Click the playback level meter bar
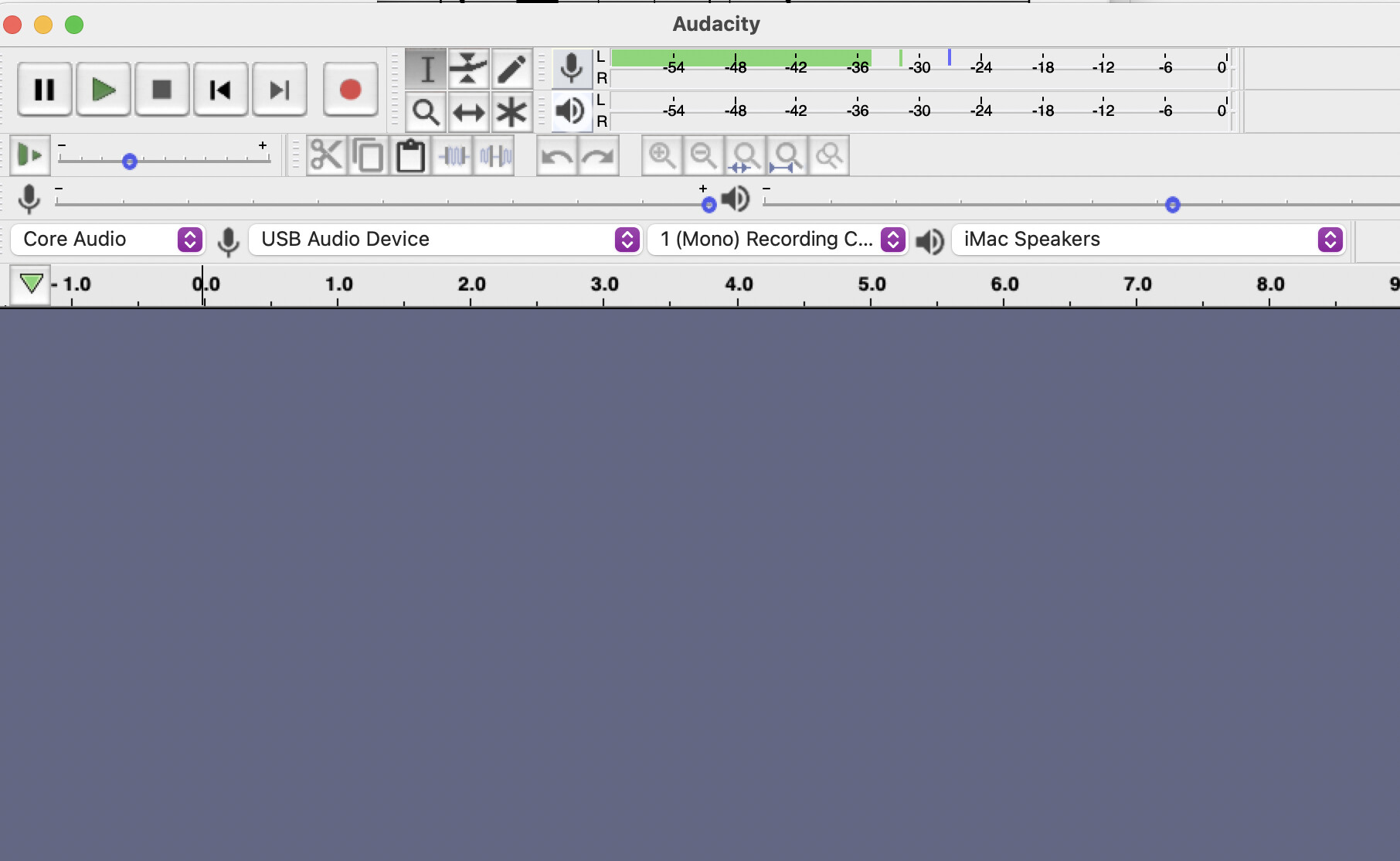1400x861 pixels. 919,111
